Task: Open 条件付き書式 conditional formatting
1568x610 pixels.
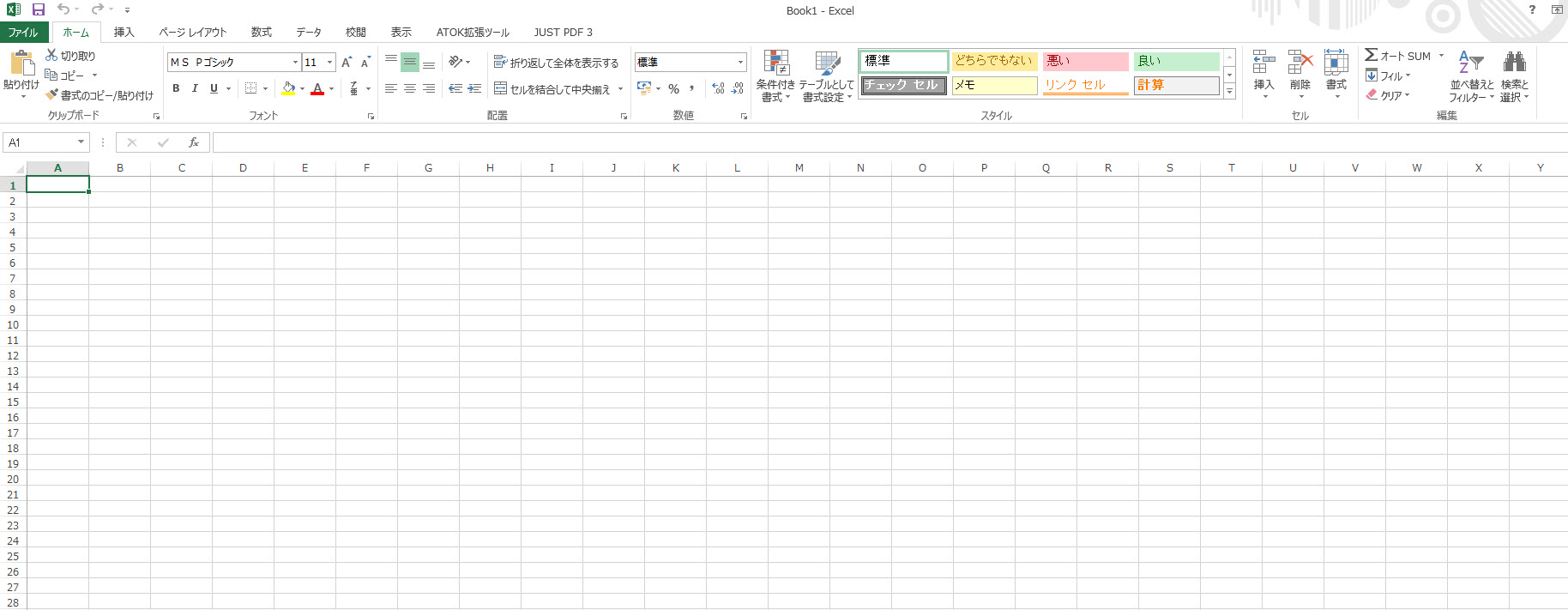Action: pyautogui.click(x=775, y=76)
